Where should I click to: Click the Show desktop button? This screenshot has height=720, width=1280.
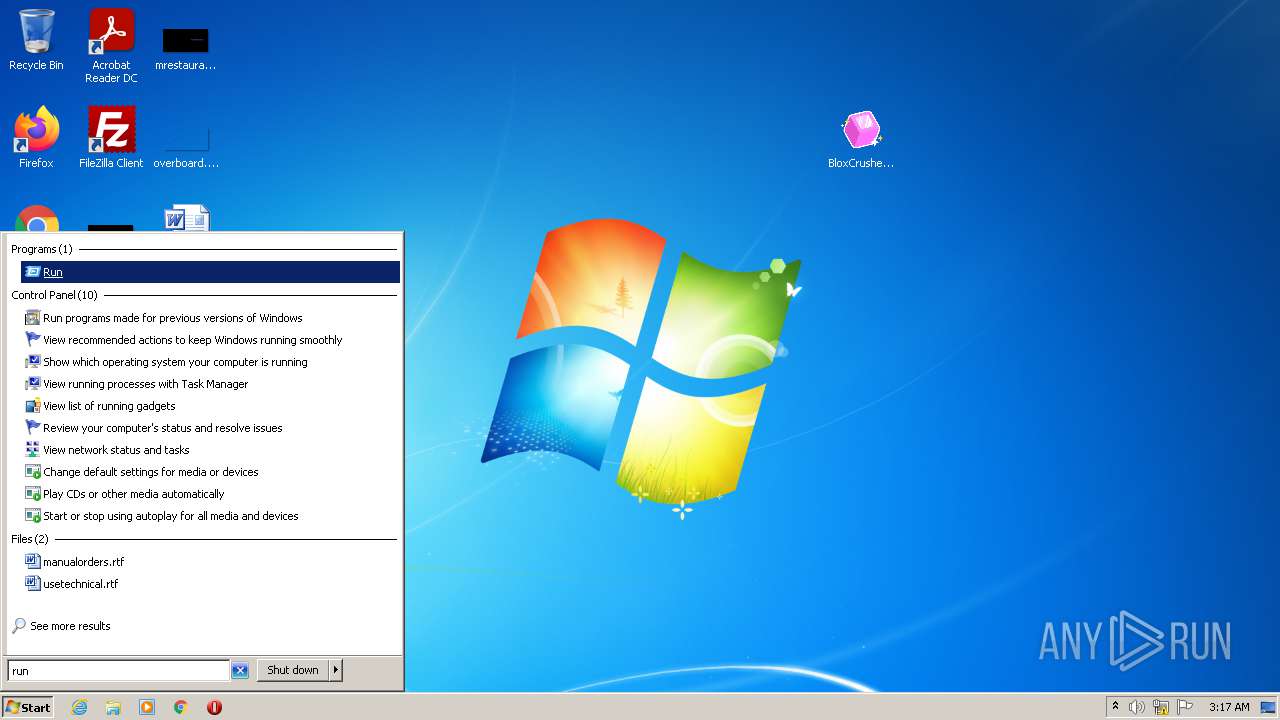1268,707
